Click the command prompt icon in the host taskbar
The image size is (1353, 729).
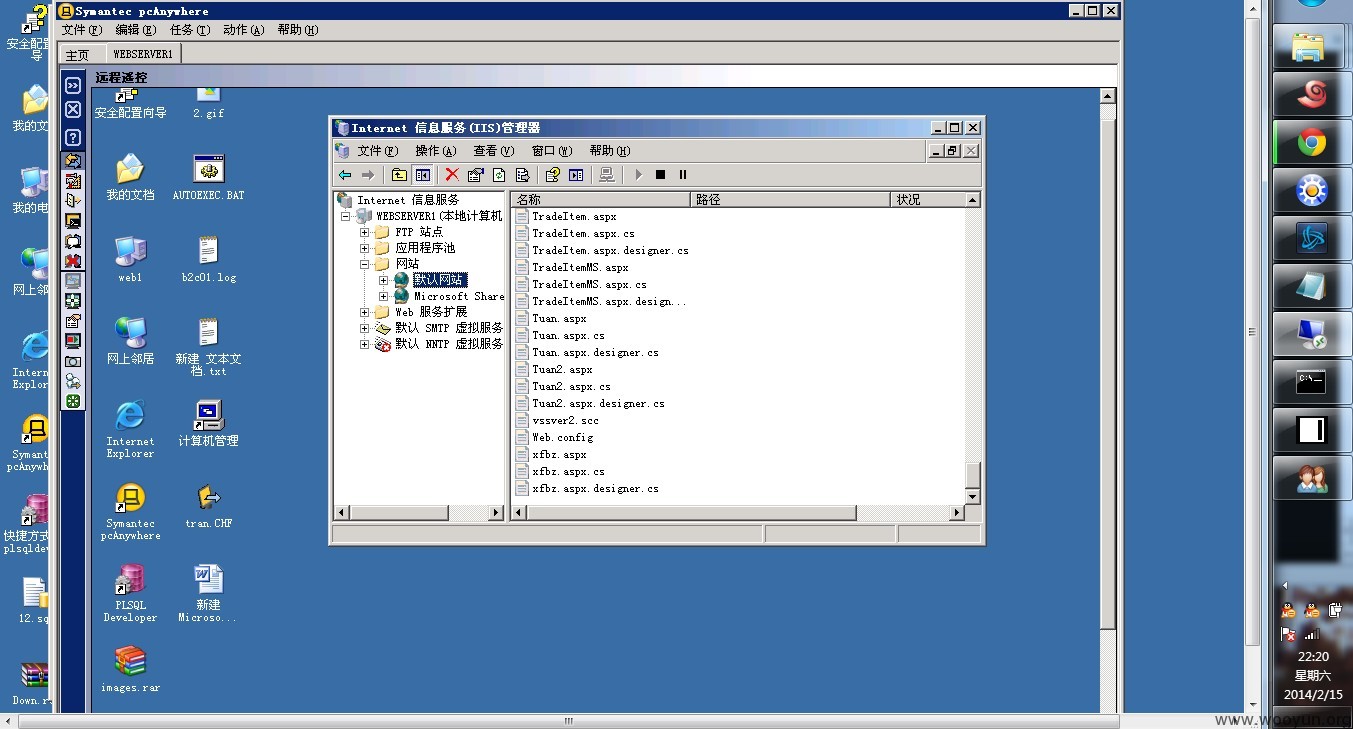coord(1312,383)
